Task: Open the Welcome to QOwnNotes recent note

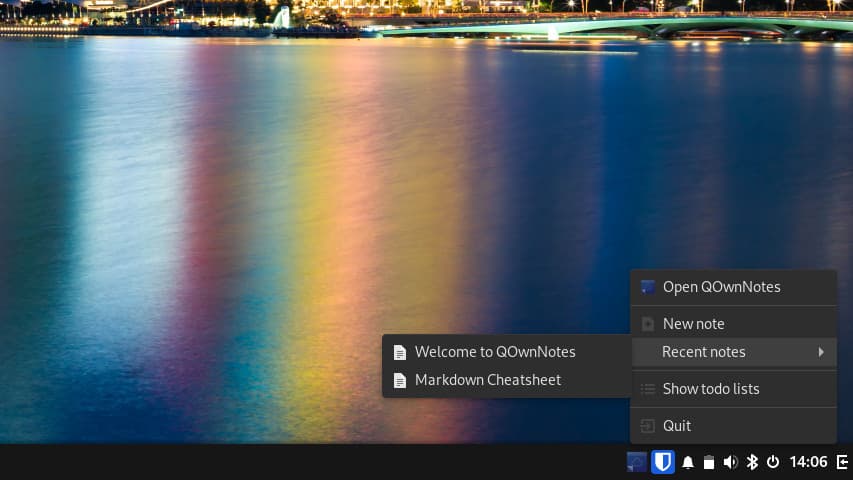Action: (x=495, y=352)
